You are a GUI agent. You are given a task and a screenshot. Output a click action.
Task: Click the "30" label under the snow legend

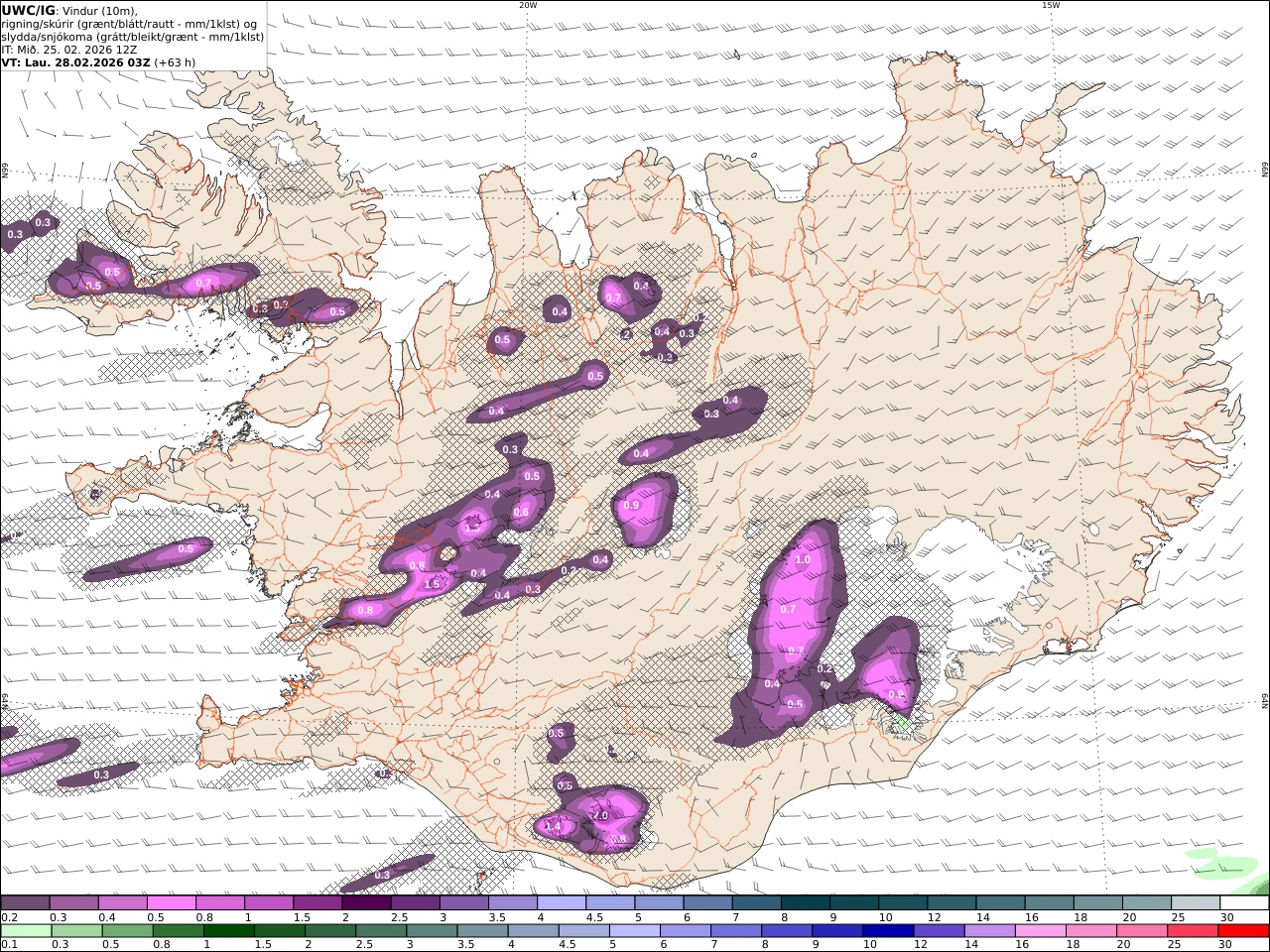(1226, 917)
